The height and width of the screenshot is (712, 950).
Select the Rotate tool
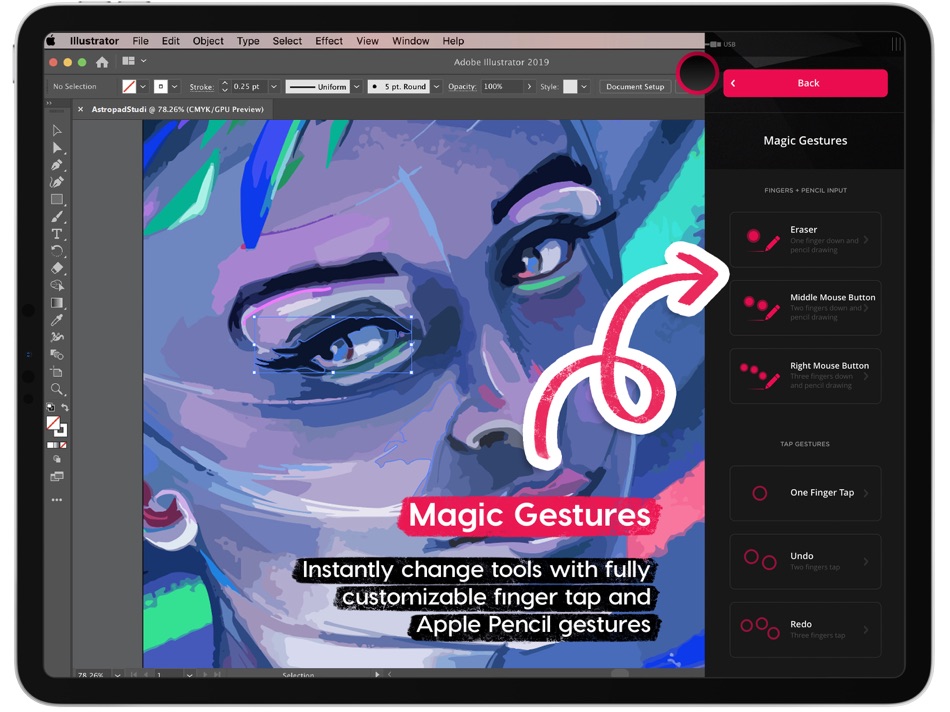[57, 251]
